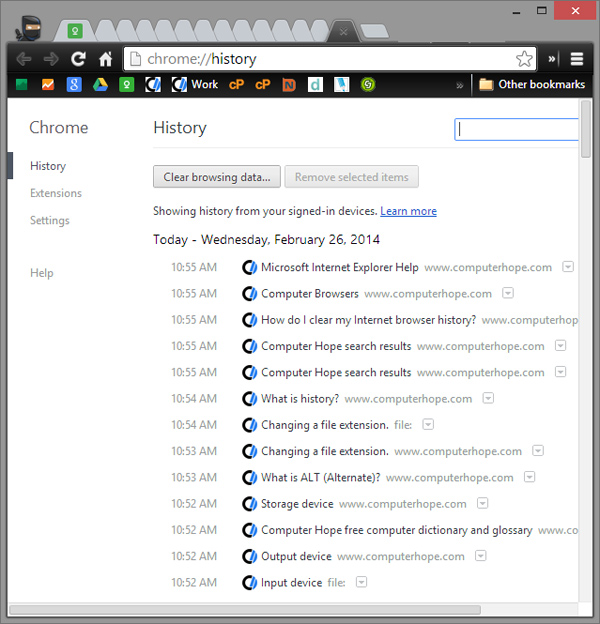
Task: Follow the Learn more link
Action: [408, 211]
